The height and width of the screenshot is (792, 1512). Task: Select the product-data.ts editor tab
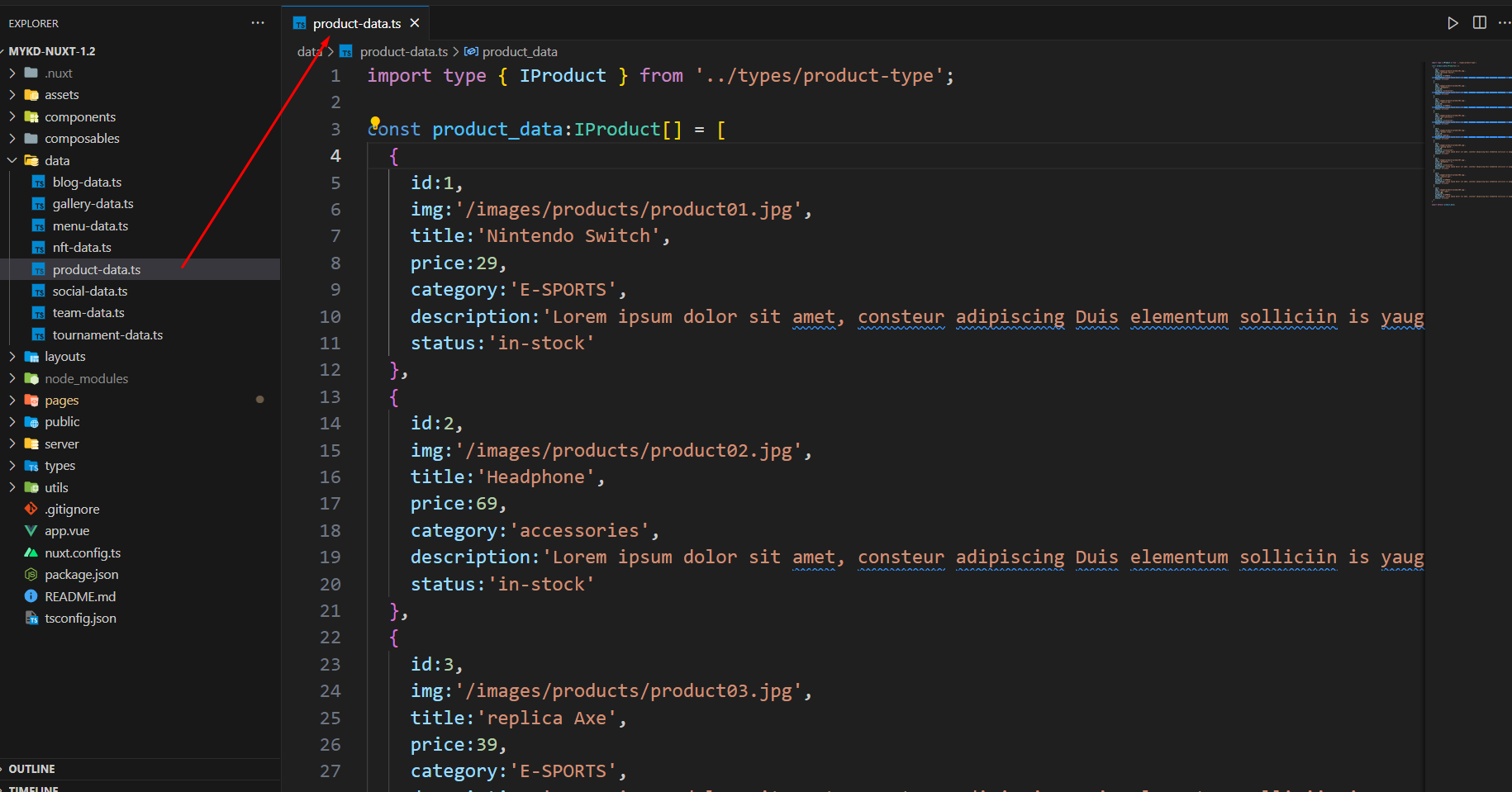356,24
